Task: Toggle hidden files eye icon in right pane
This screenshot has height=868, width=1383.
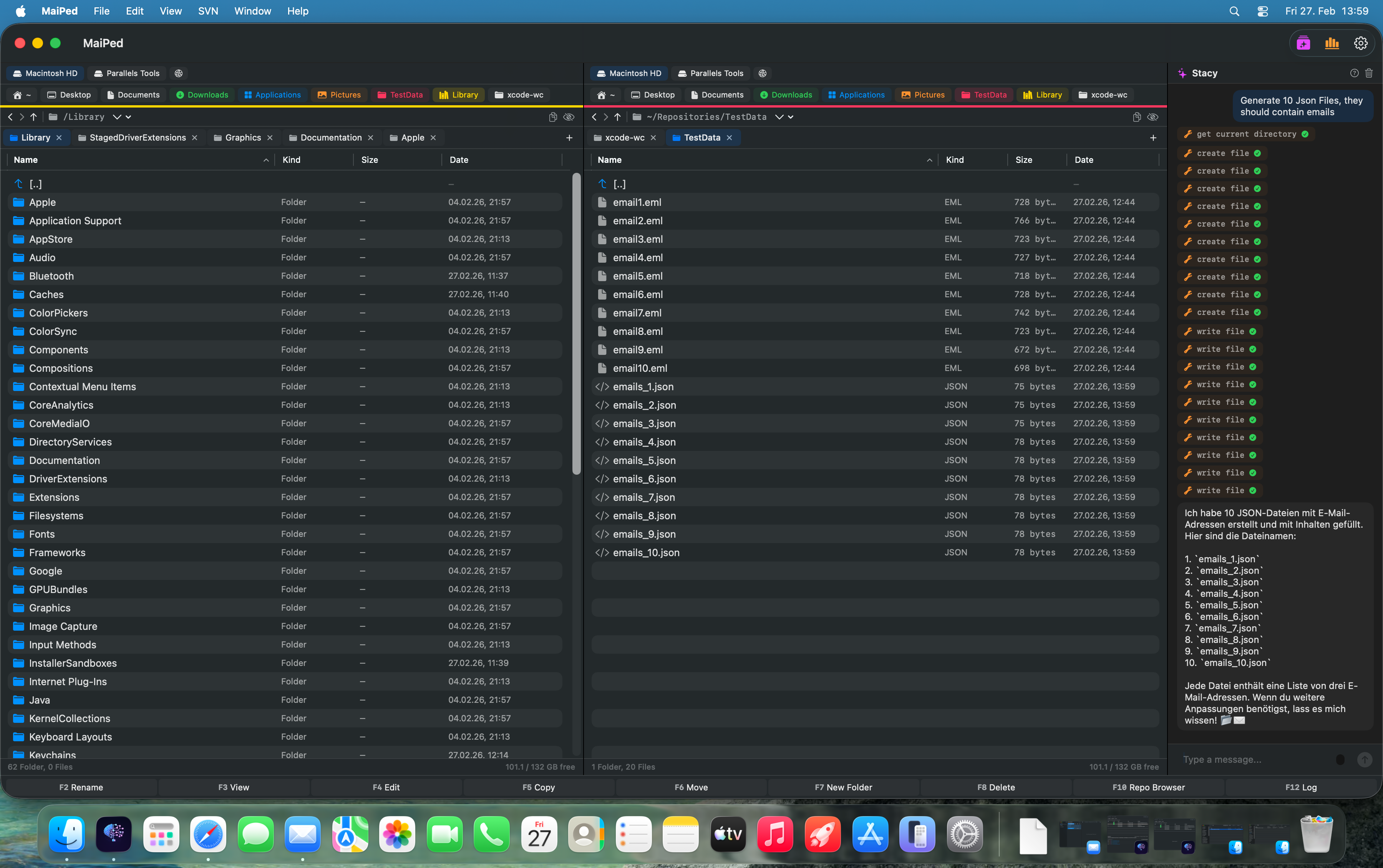Action: point(1153,116)
